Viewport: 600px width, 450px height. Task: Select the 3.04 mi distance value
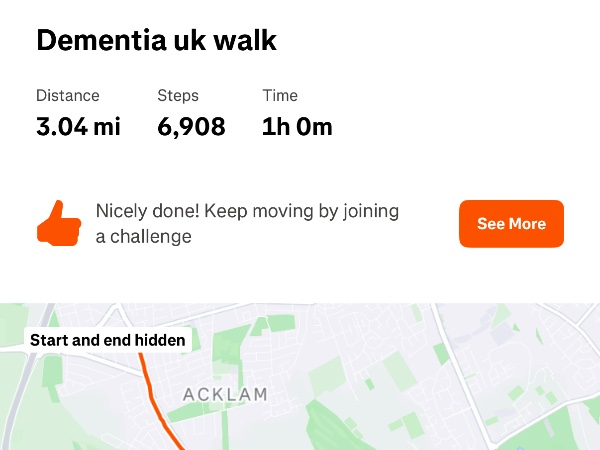pos(78,127)
